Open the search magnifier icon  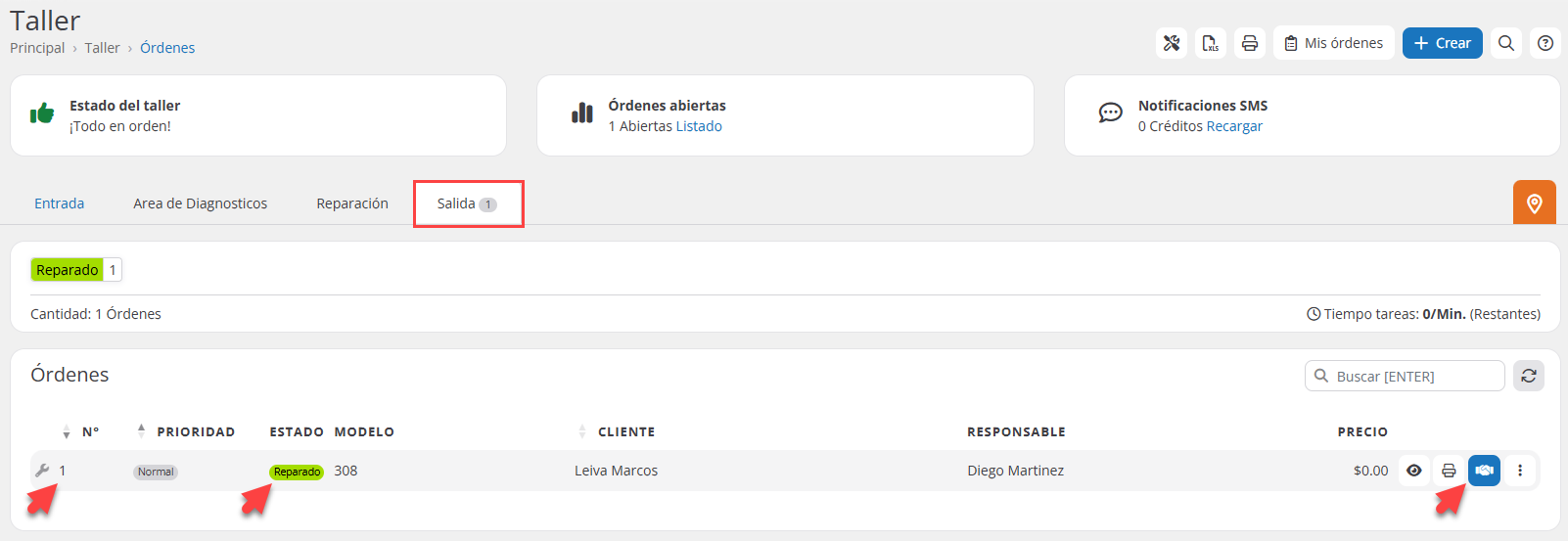click(x=1506, y=43)
